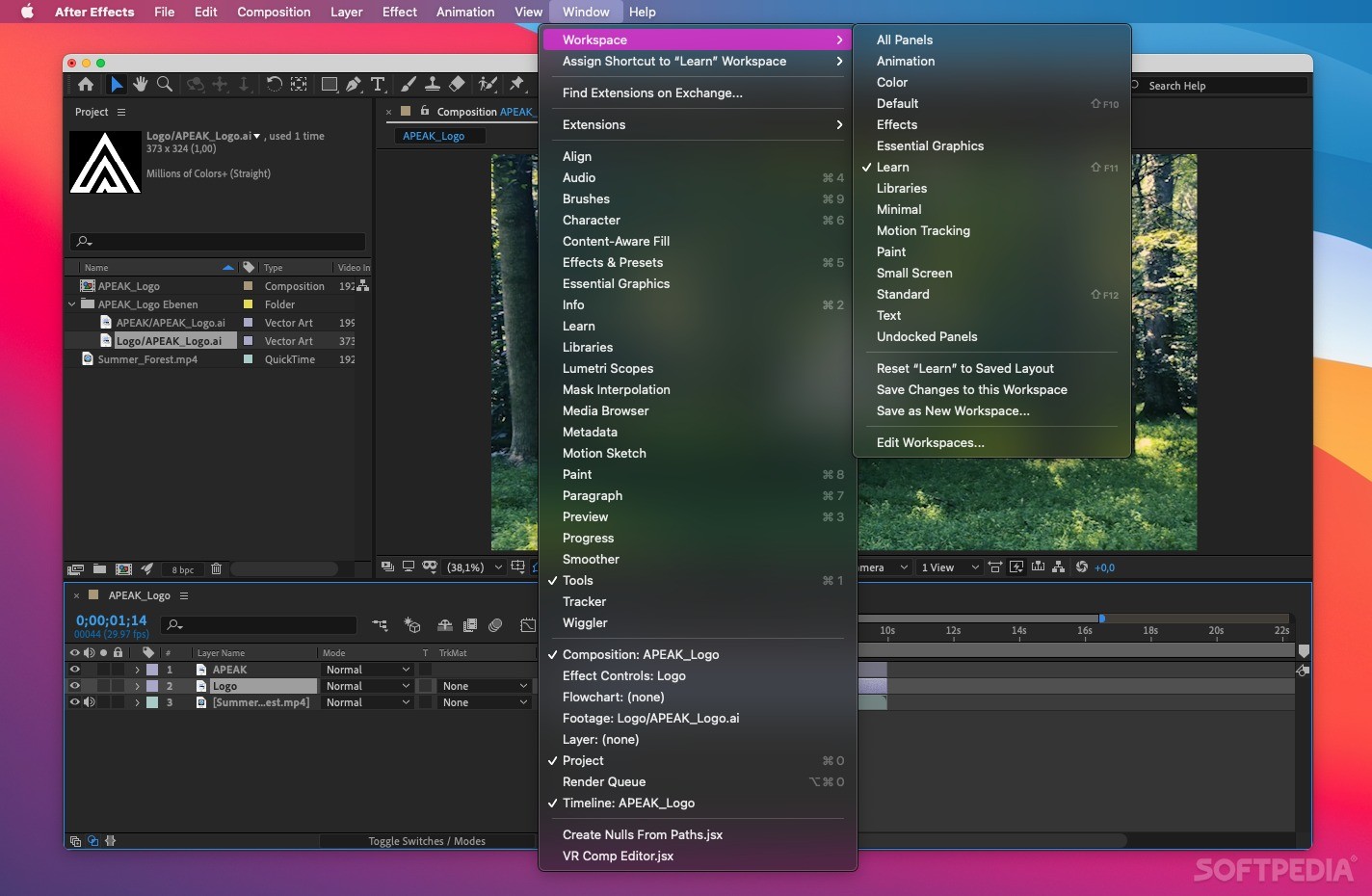Click the label color swatch of Summer layer
This screenshot has height=896, width=1372.
tap(152, 702)
